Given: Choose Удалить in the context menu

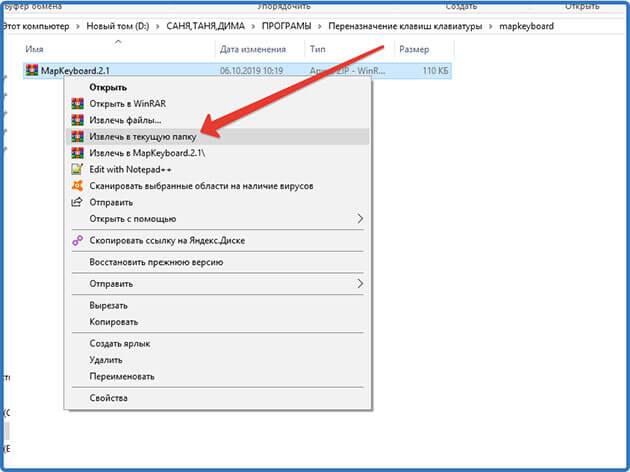Looking at the screenshot, I should (x=217, y=360).
